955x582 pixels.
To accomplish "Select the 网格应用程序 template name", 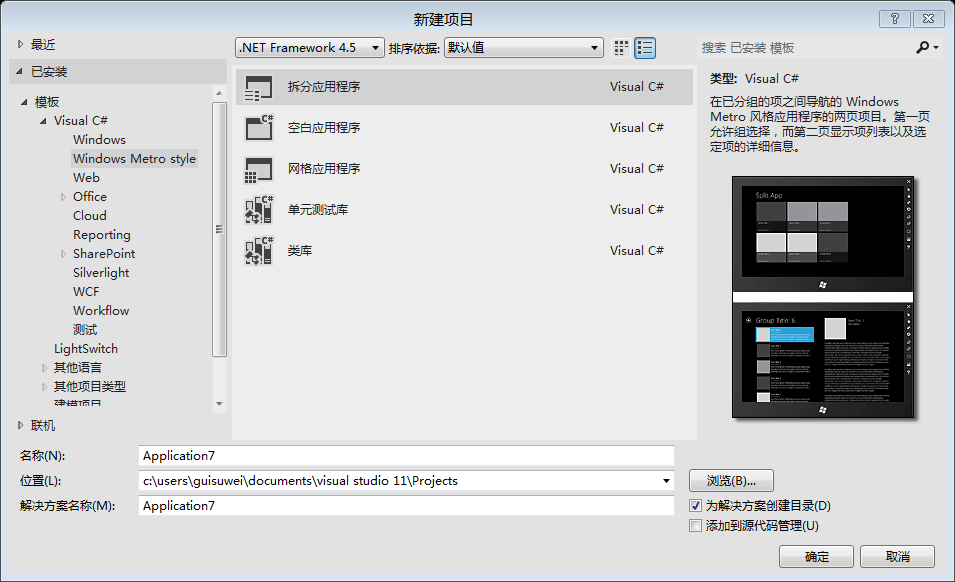I will [324, 169].
